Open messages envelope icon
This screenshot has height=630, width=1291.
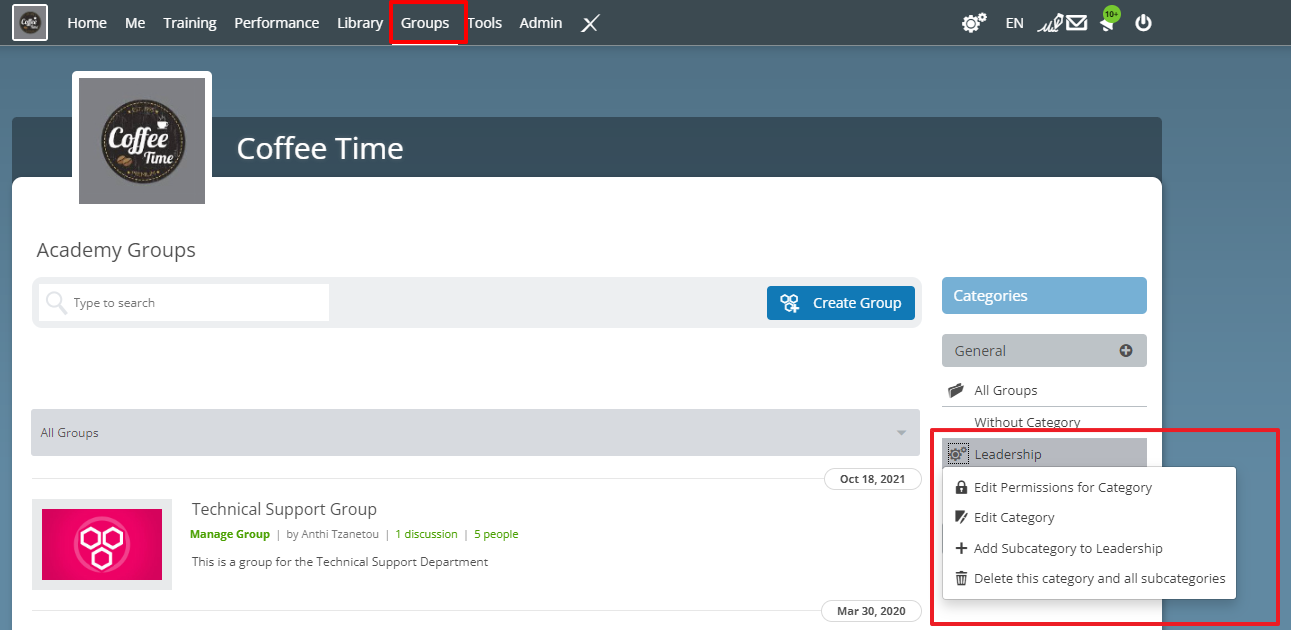click(x=1076, y=23)
